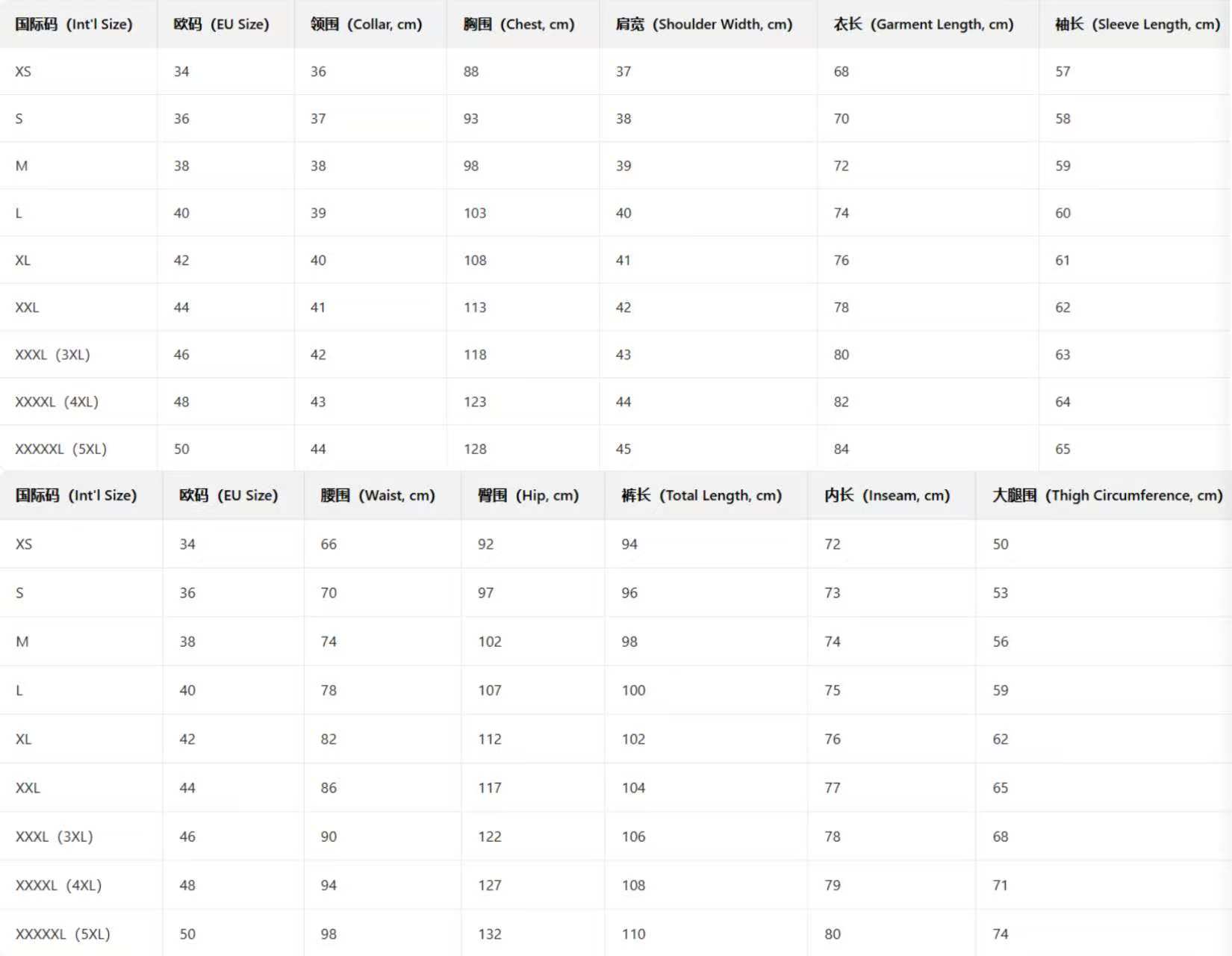The height and width of the screenshot is (956, 1232).
Task: Click the chest value 88 cell
Action: click(471, 72)
